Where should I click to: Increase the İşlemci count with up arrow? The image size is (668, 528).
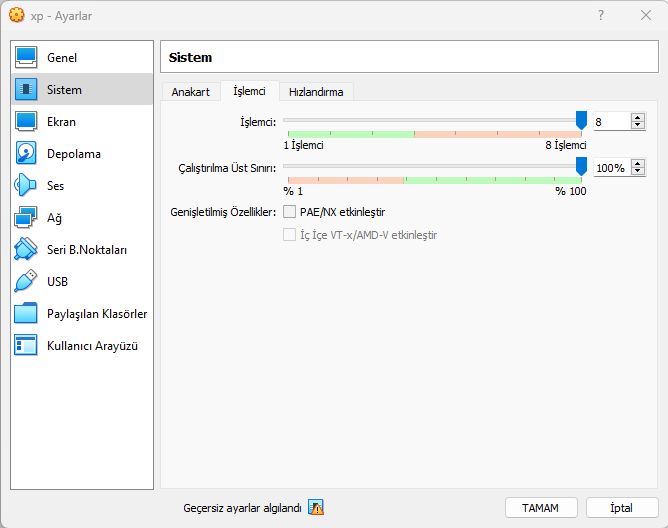click(638, 117)
